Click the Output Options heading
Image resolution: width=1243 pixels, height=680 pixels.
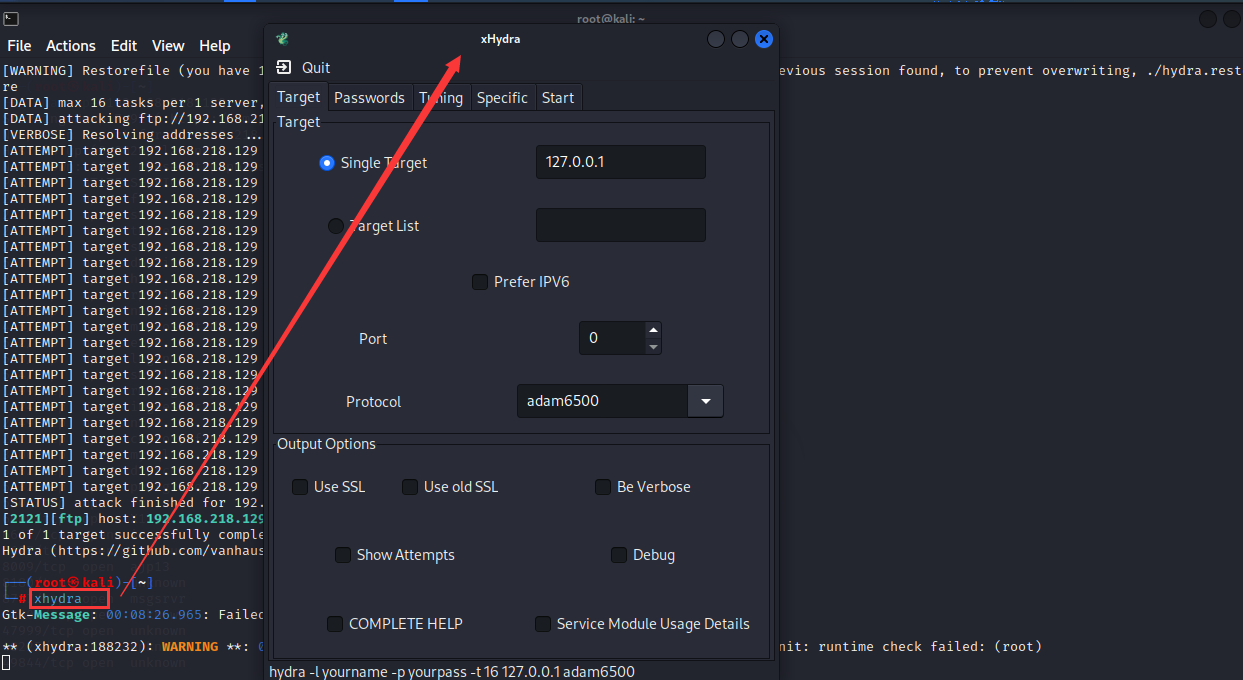point(326,444)
